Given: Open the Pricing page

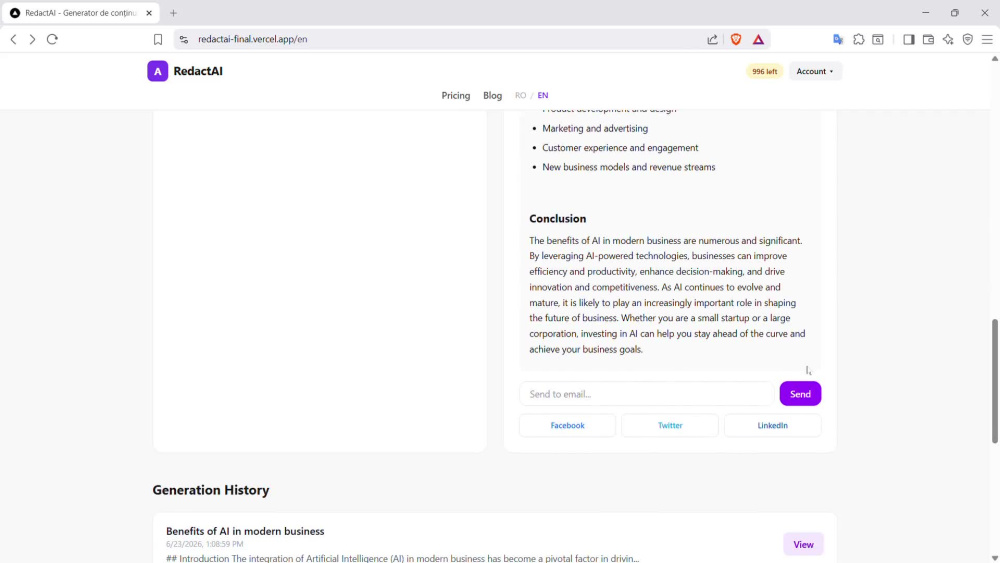Looking at the screenshot, I should (x=455, y=95).
